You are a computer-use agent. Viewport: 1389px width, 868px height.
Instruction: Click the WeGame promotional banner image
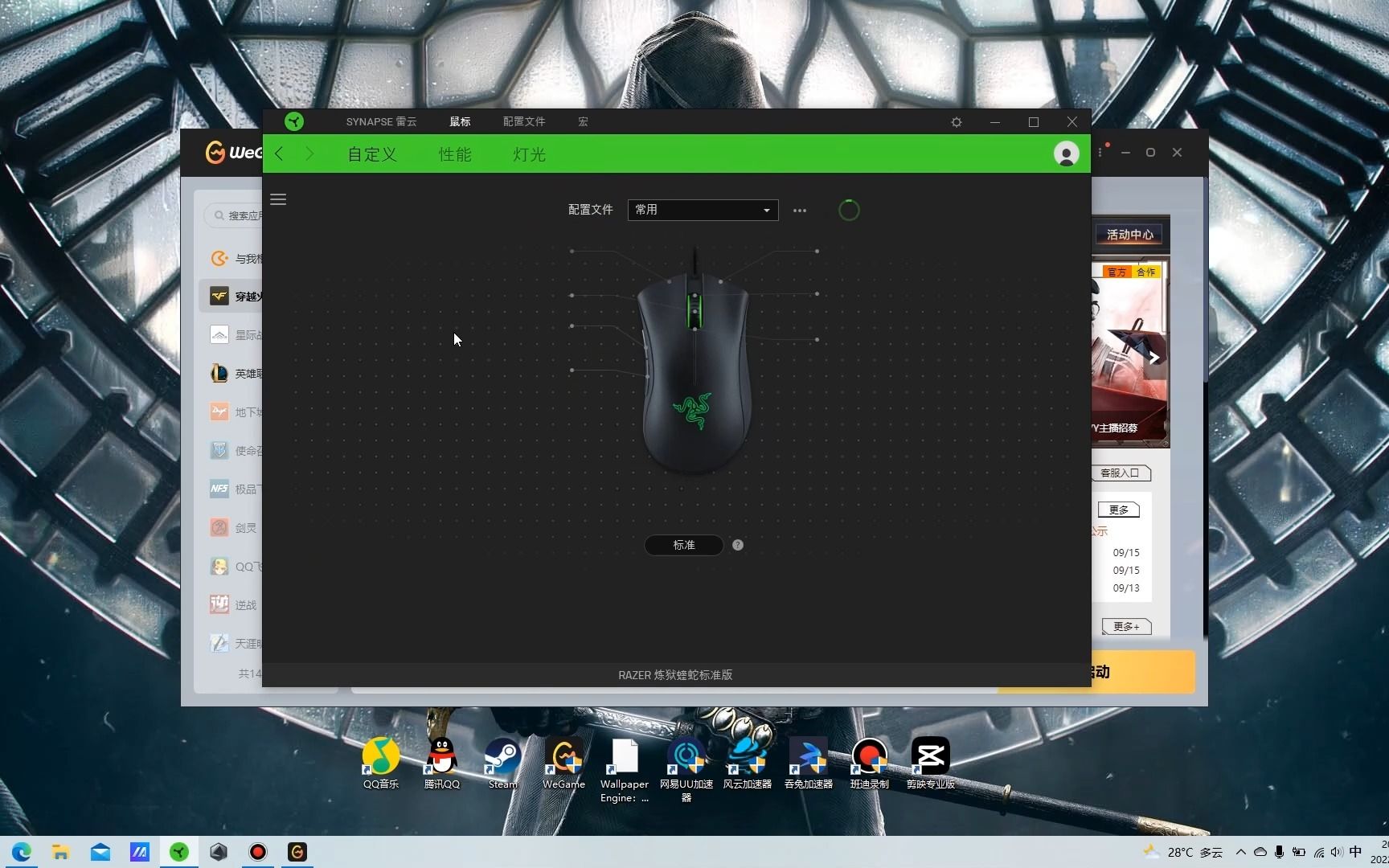pos(1129,354)
